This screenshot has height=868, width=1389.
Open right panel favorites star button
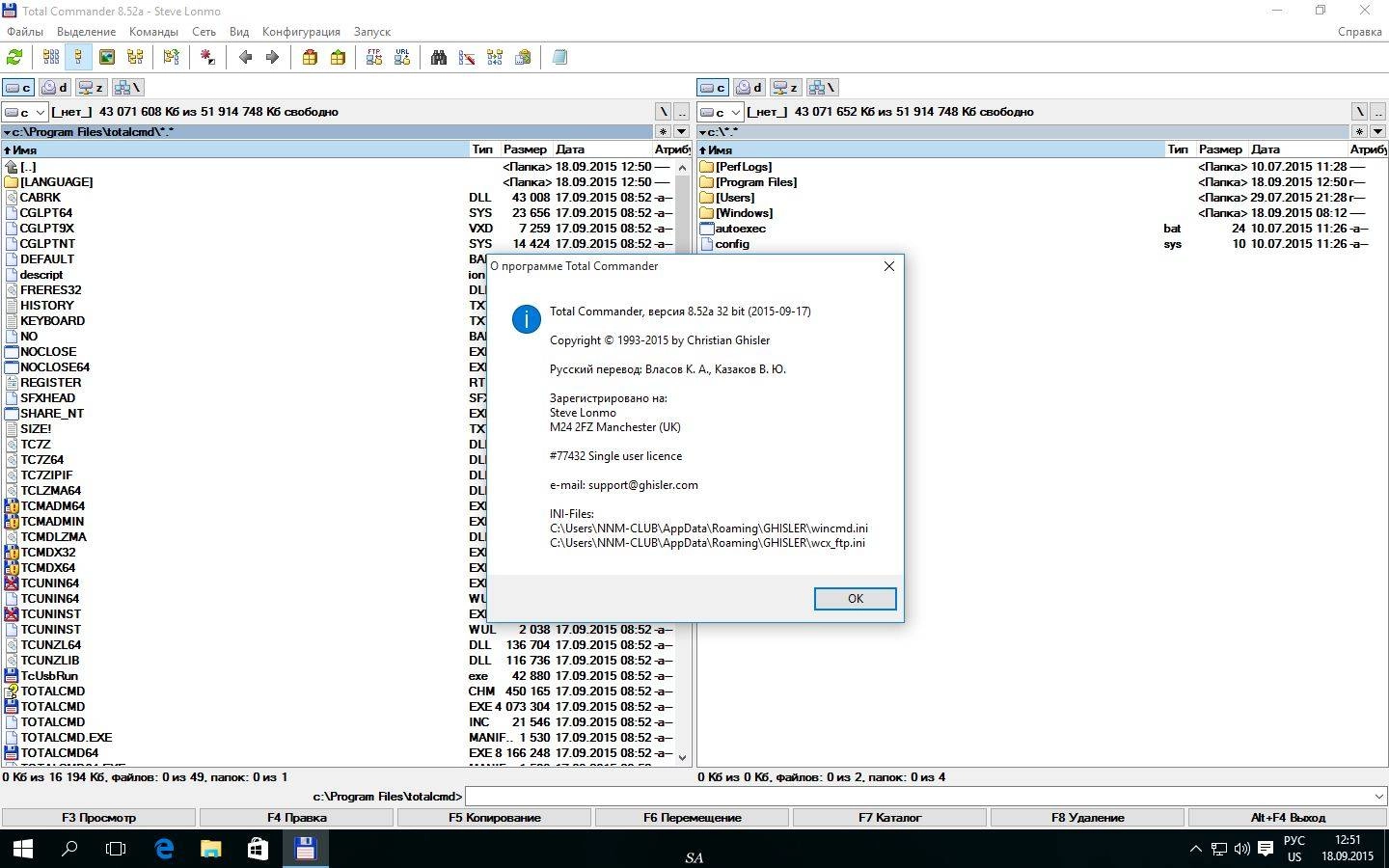point(1359,131)
